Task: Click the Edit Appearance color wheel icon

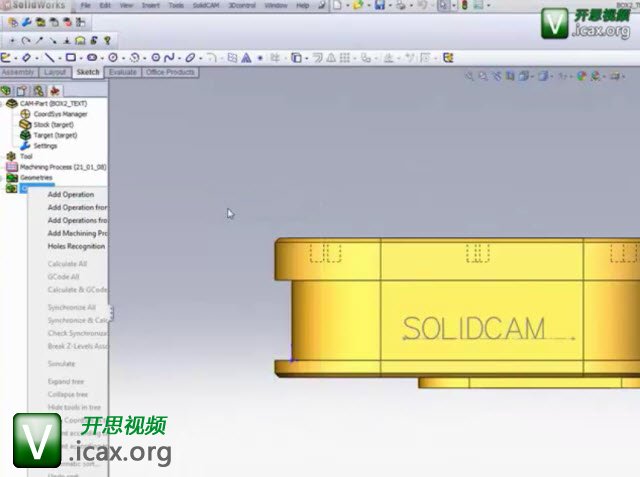Action: click(x=582, y=76)
